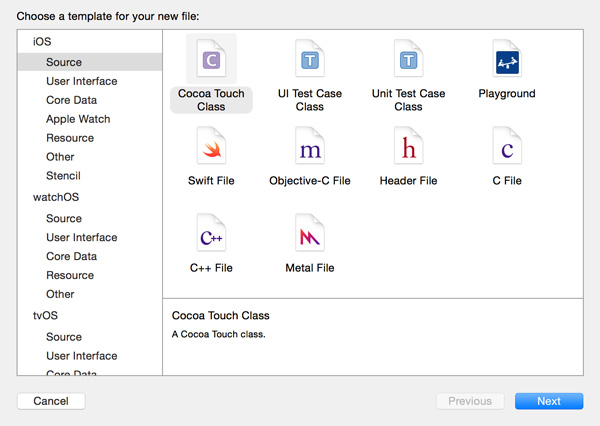Click the Next button
Image resolution: width=600 pixels, height=426 pixels.
pos(549,401)
